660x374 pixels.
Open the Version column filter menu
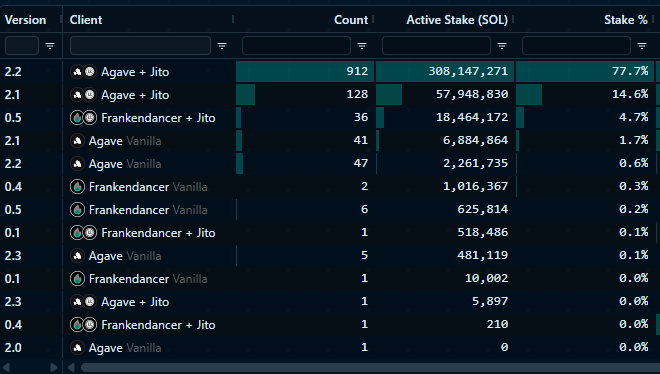(x=50, y=46)
